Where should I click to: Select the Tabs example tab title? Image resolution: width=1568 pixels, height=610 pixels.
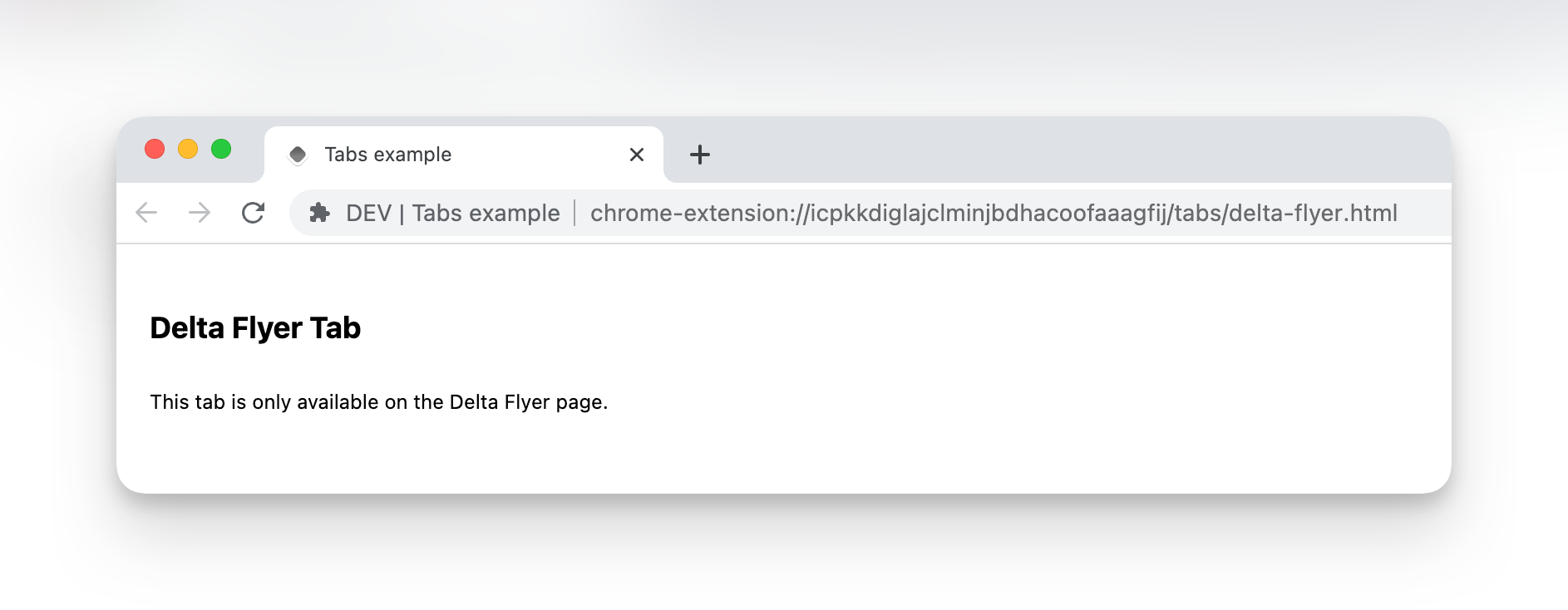point(387,155)
